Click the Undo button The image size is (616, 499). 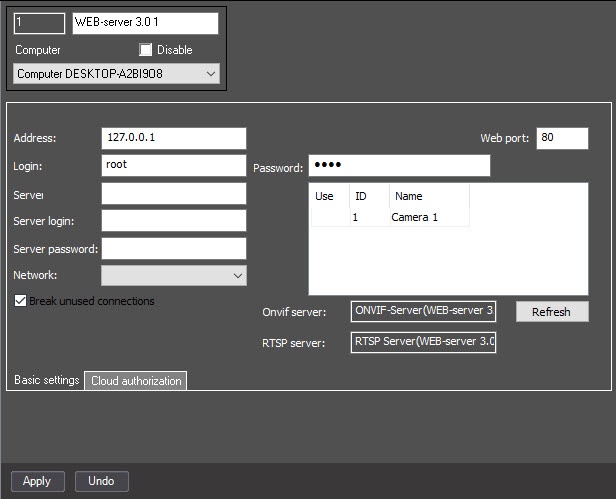pos(102,481)
